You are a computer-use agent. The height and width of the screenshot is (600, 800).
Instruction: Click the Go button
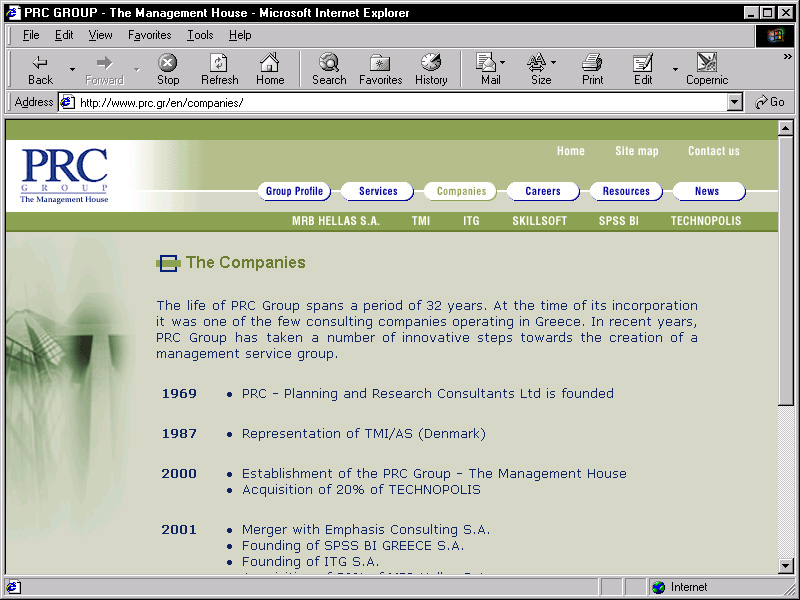[x=770, y=102]
